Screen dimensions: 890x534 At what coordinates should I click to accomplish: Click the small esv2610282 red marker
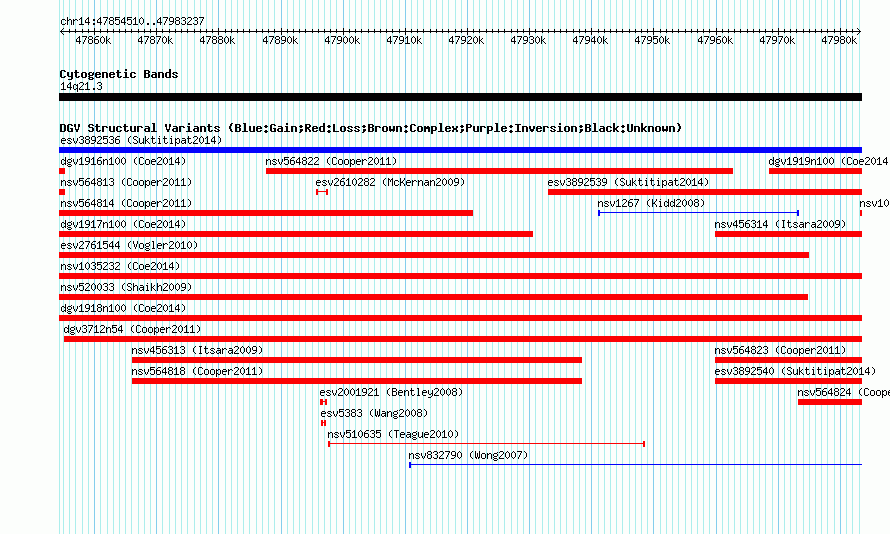coord(322,192)
